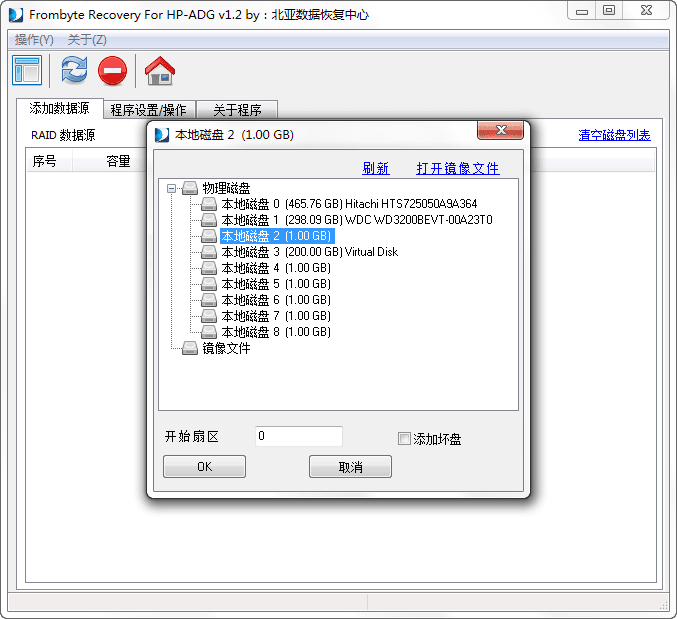Click the OK button
677x619 pixels.
coord(204,467)
